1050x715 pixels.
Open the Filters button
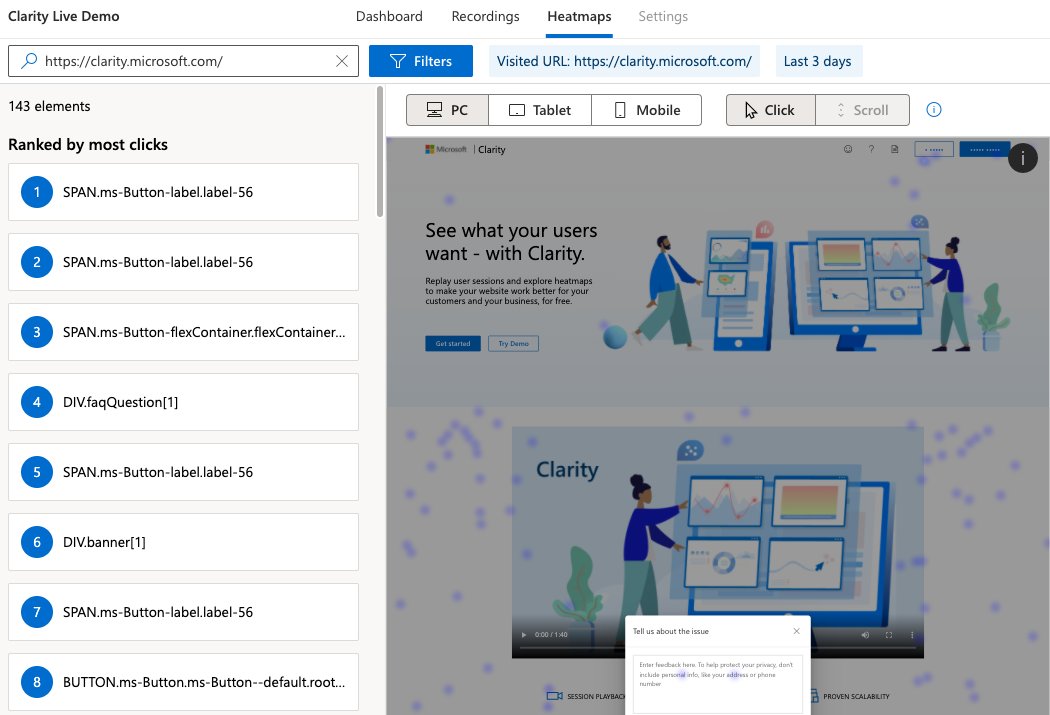coord(421,61)
